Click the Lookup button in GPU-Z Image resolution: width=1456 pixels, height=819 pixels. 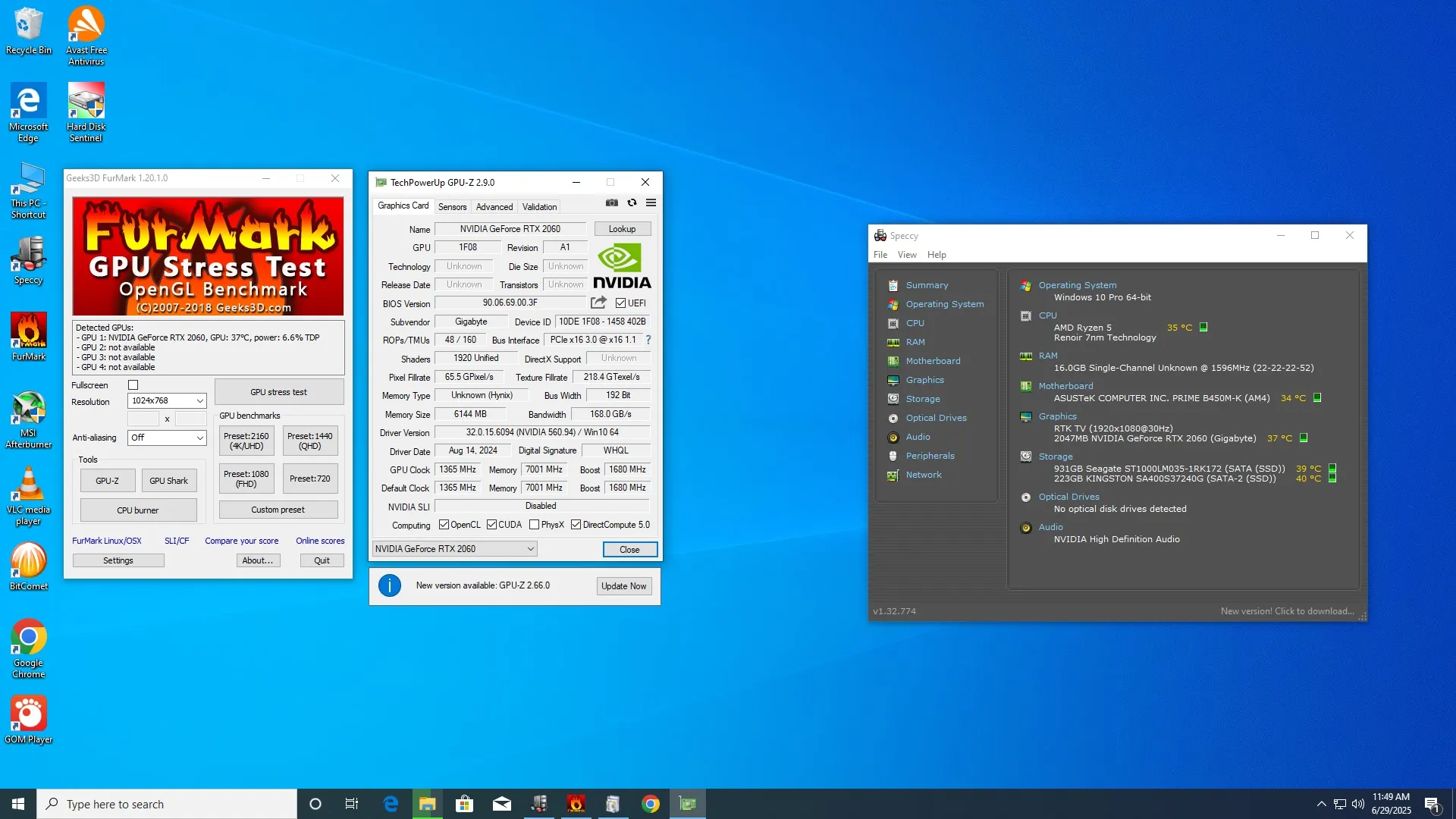[x=622, y=229]
